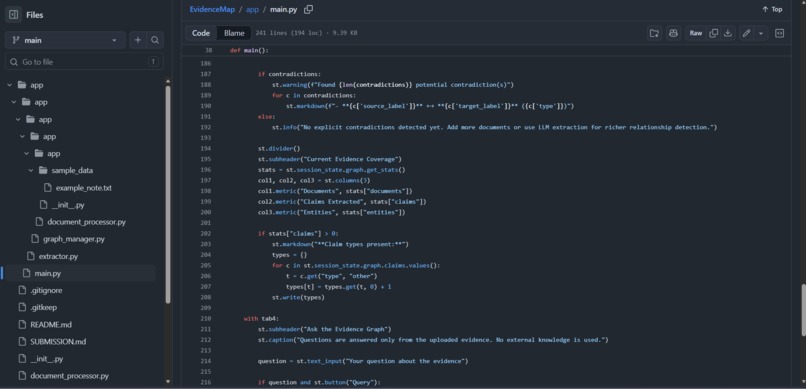Click the file icon beside SUBMISSION.md
Screen dimensions: 806x389
(x=22, y=342)
